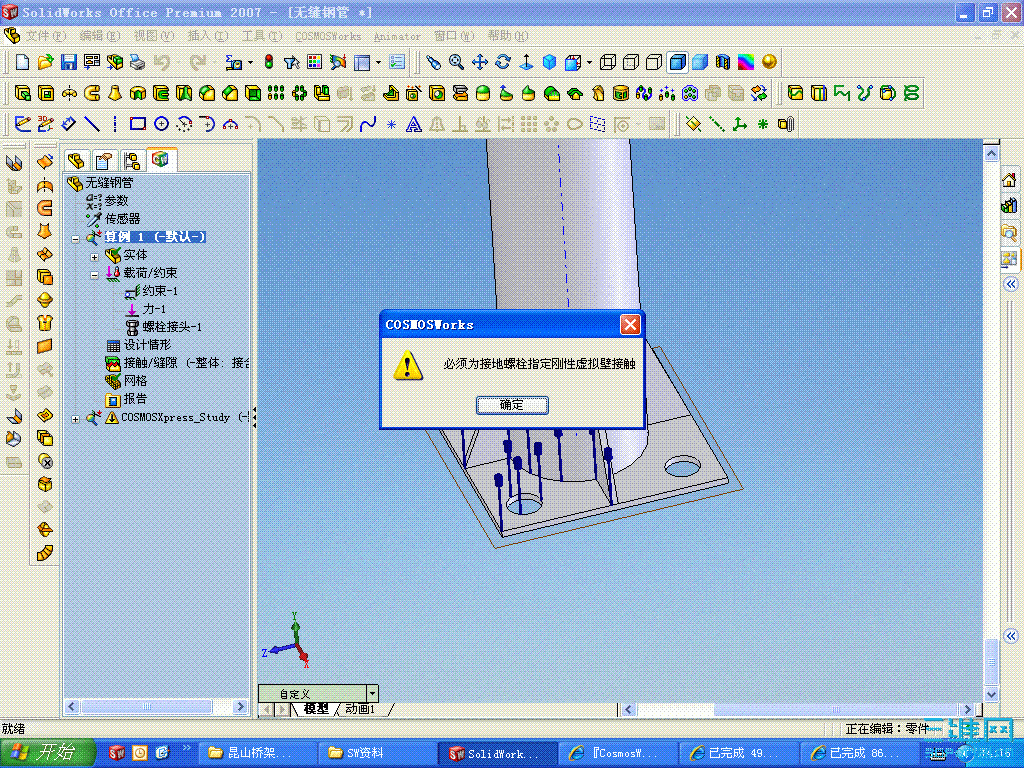Click the Windows 开始 Start button

click(x=48, y=753)
